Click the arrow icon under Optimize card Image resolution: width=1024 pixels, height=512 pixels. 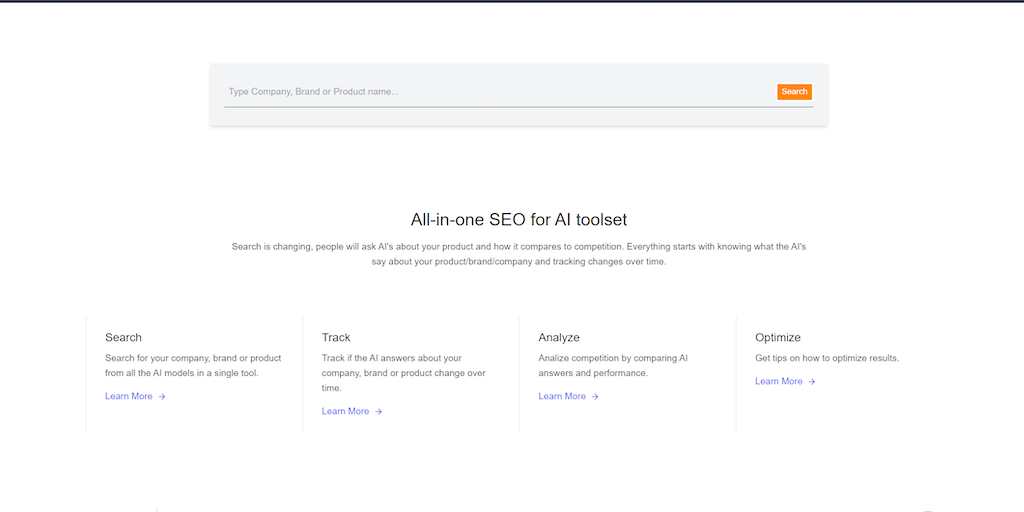coord(812,382)
